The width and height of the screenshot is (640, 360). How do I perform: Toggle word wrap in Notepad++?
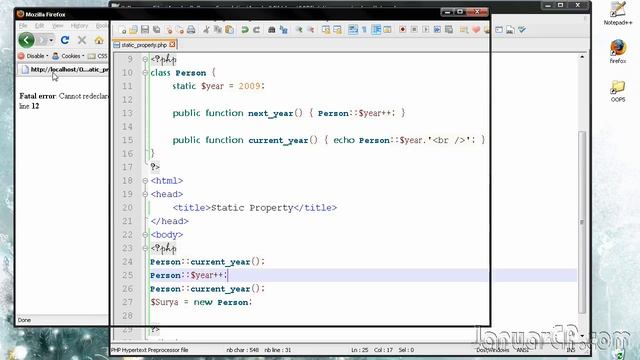pos(353,30)
